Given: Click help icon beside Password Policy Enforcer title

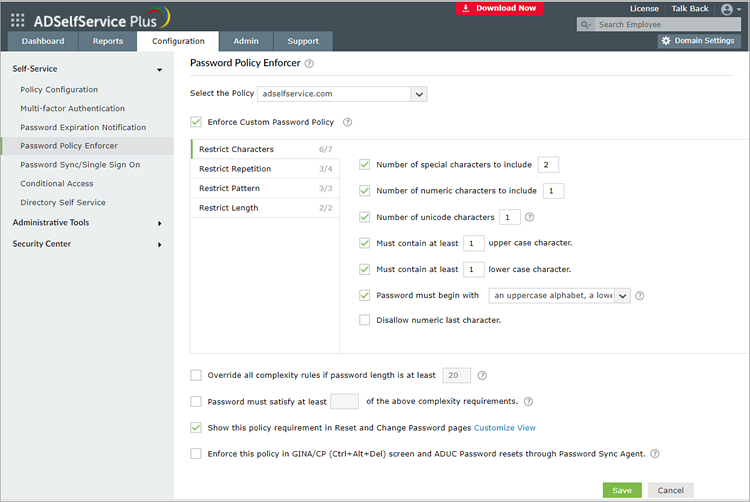Looking at the screenshot, I should (309, 64).
